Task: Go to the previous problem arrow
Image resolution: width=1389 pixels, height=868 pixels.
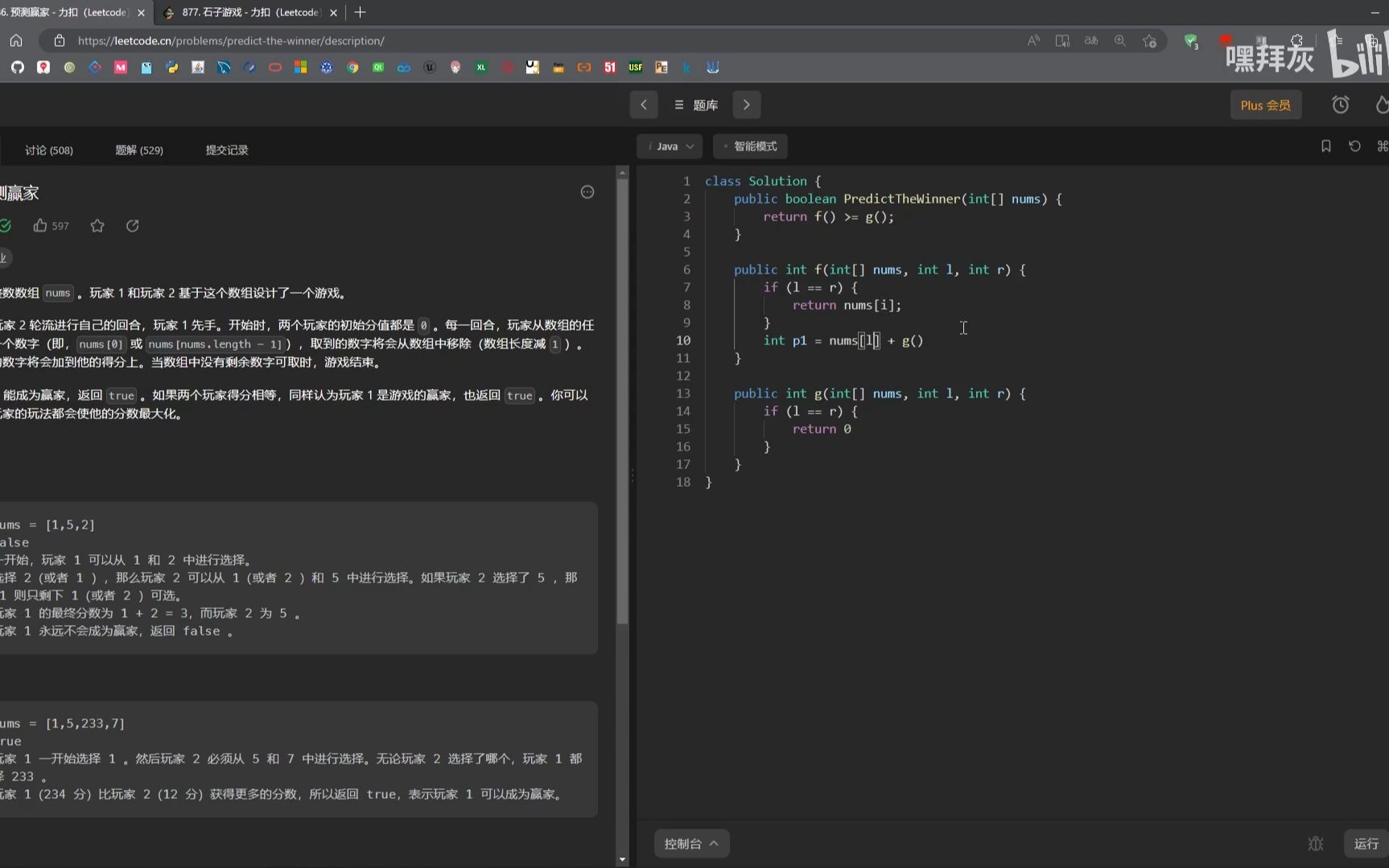Action: pos(644,105)
